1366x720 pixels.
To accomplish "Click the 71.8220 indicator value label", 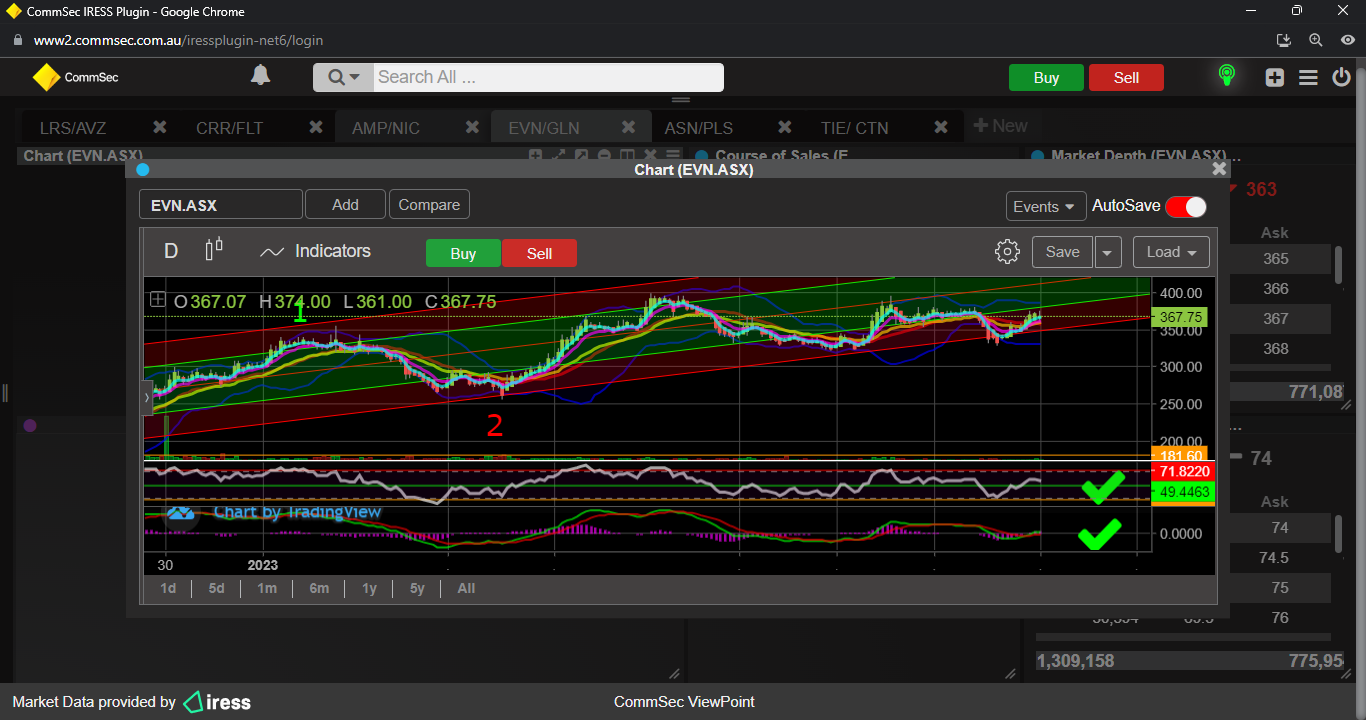I will click(x=1181, y=471).
